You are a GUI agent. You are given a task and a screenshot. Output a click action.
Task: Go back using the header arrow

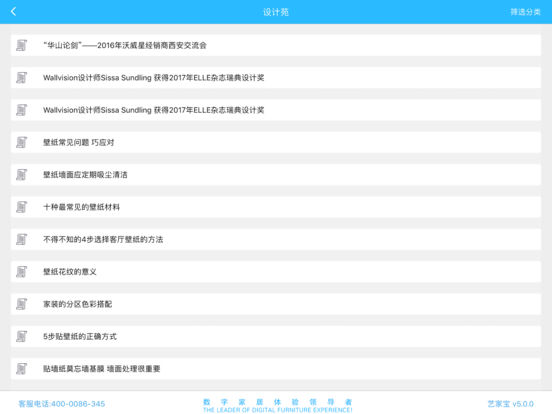13,12
